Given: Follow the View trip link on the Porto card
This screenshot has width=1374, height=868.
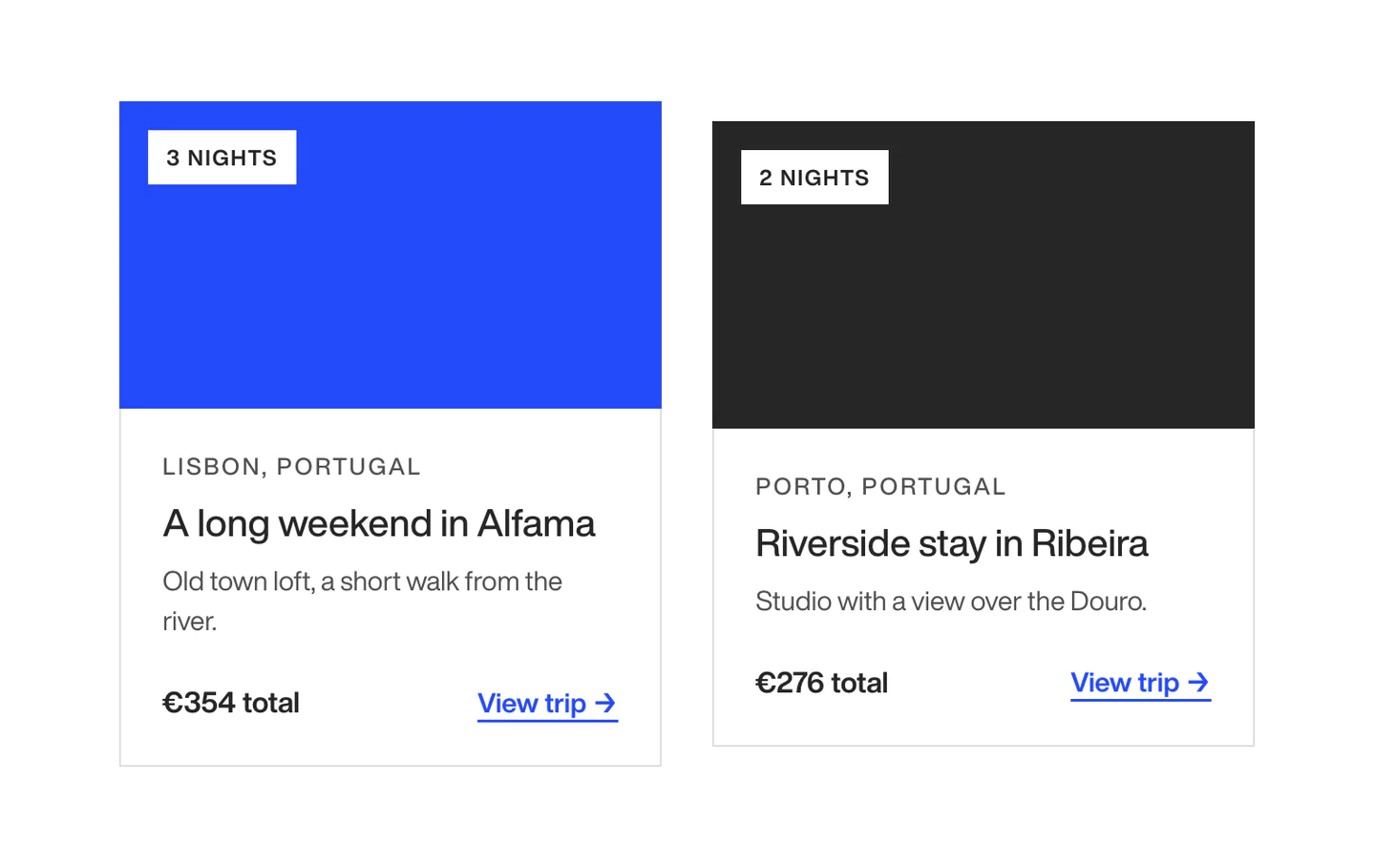Looking at the screenshot, I should (x=1140, y=683).
